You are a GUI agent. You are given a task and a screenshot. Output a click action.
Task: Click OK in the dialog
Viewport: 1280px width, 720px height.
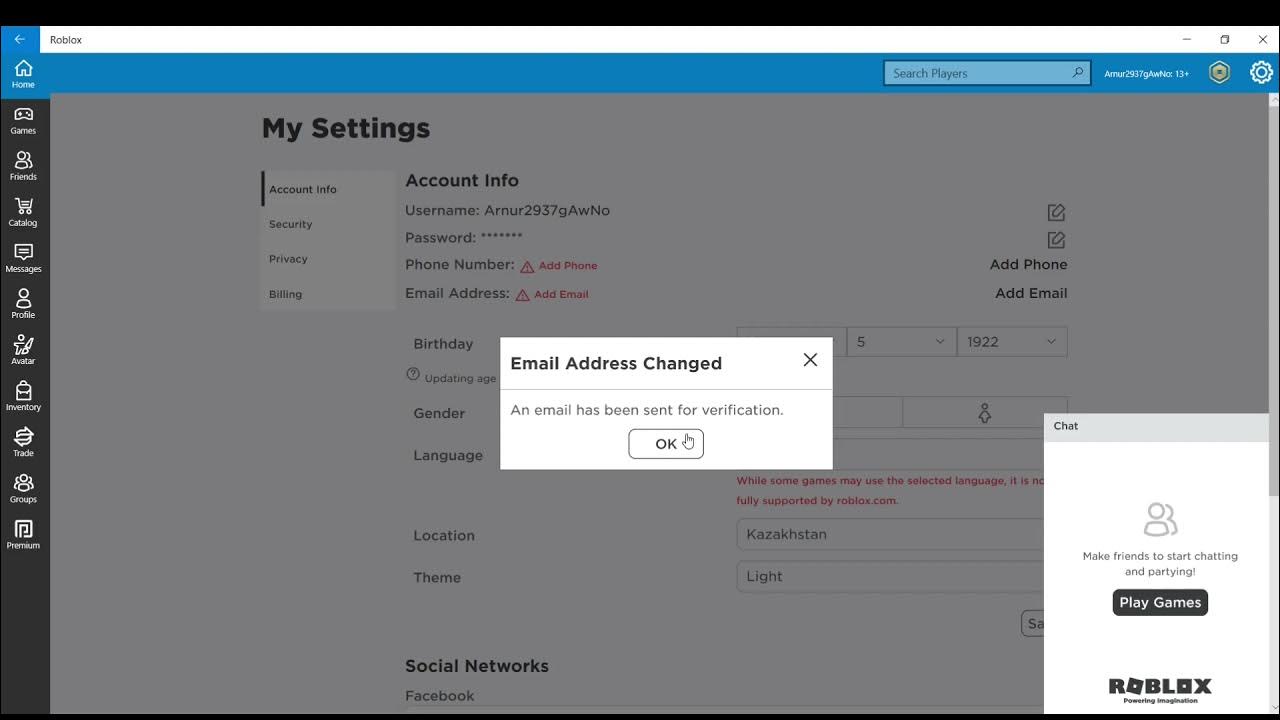(666, 444)
